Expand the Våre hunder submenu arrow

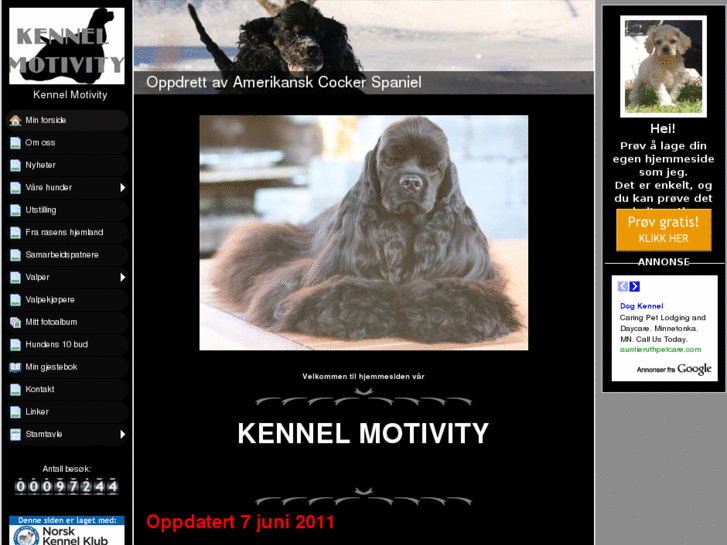122,188
